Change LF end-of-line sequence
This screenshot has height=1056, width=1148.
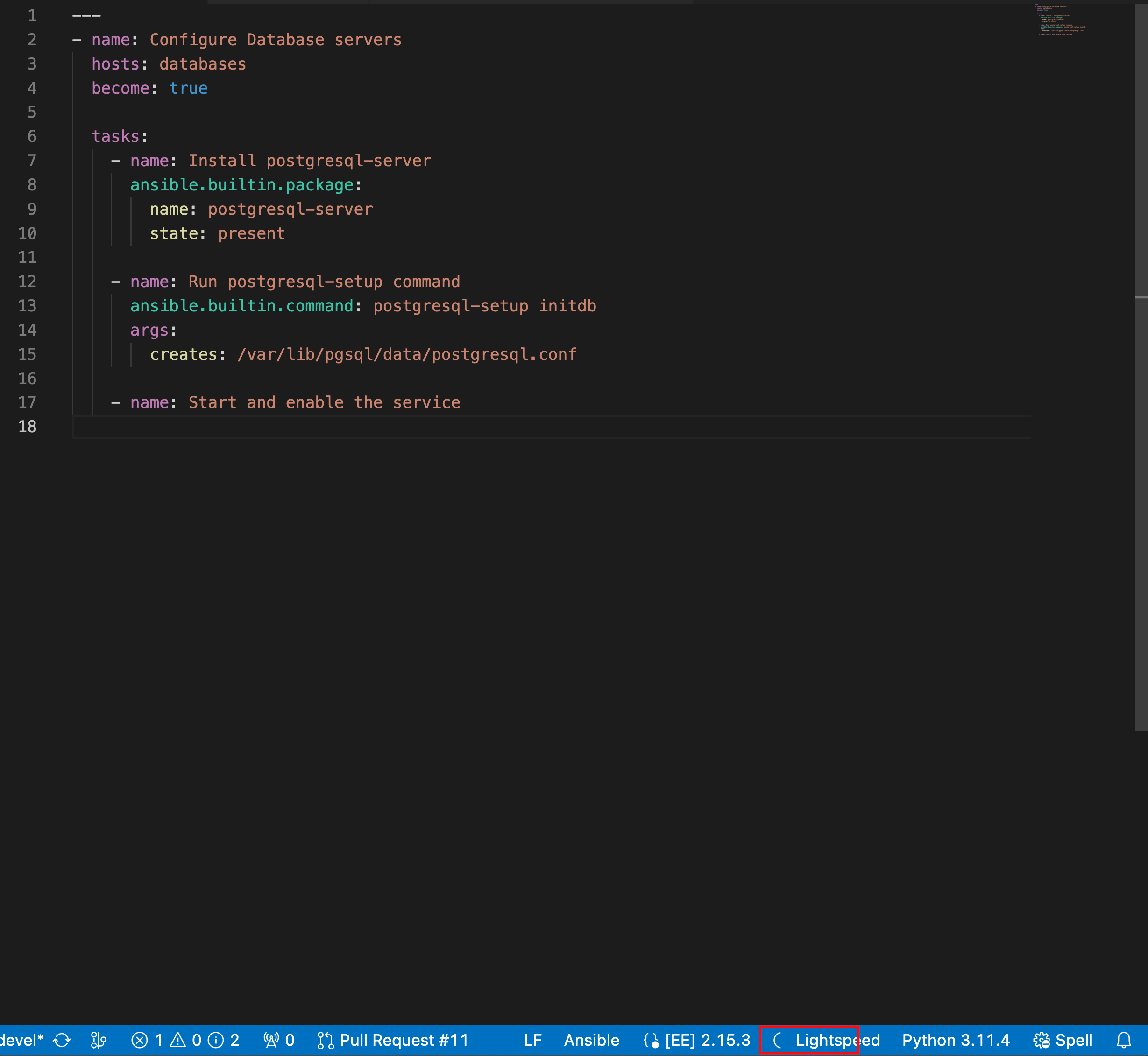[532, 1040]
